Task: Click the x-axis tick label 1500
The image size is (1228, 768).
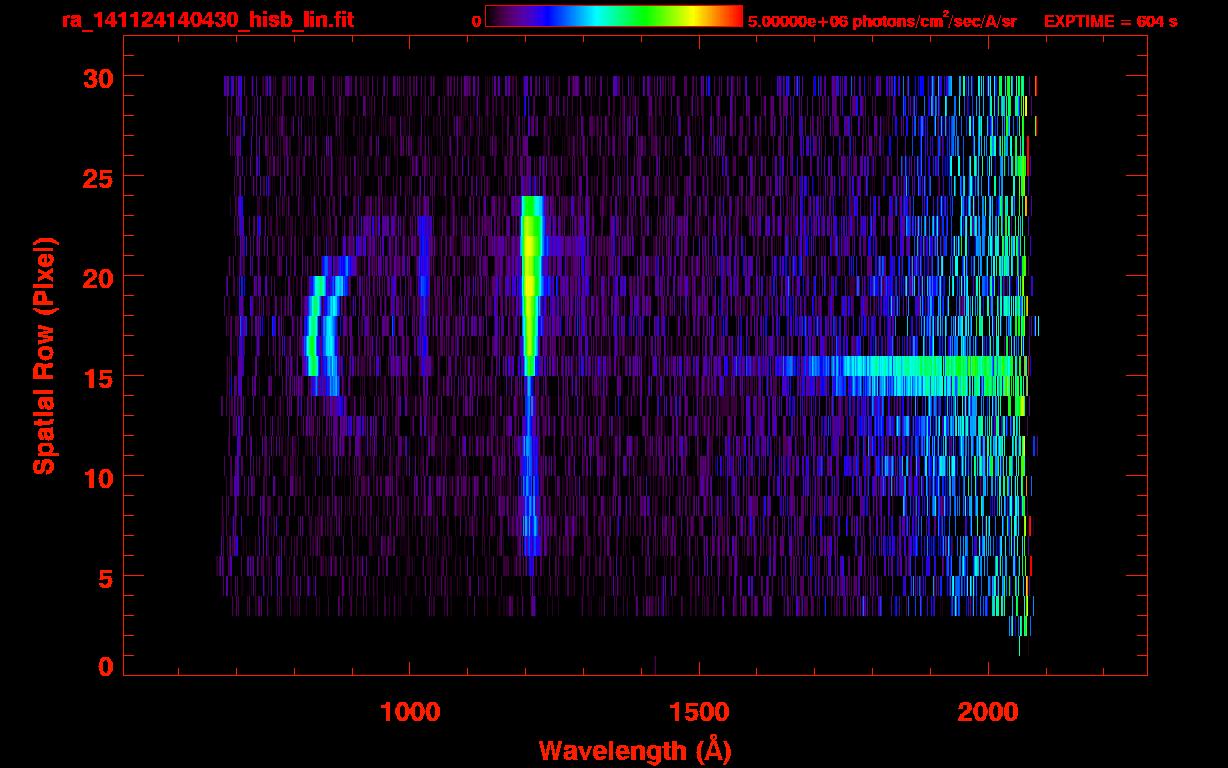Action: point(699,712)
